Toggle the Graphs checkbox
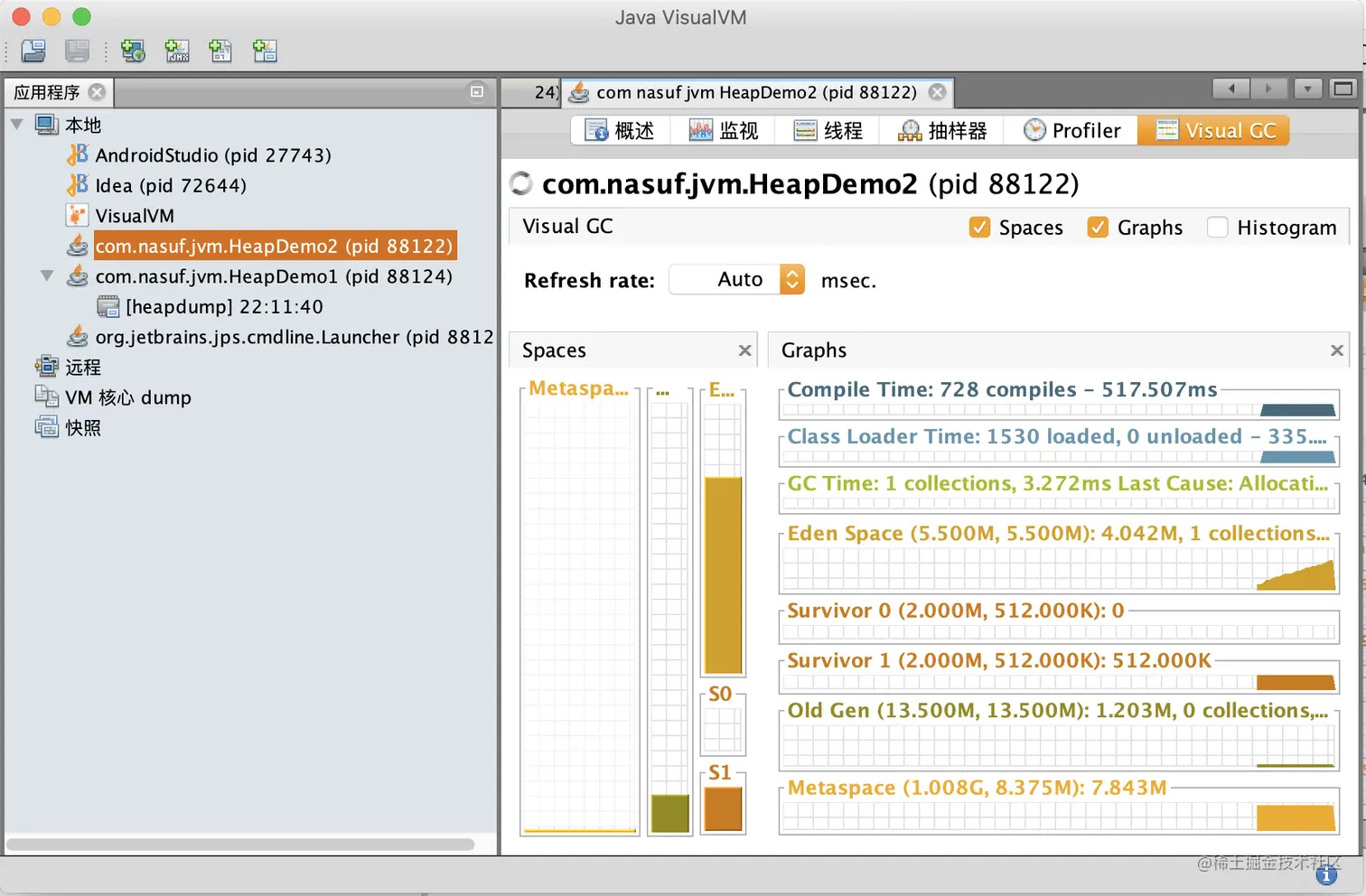This screenshot has width=1366, height=896. [1098, 228]
